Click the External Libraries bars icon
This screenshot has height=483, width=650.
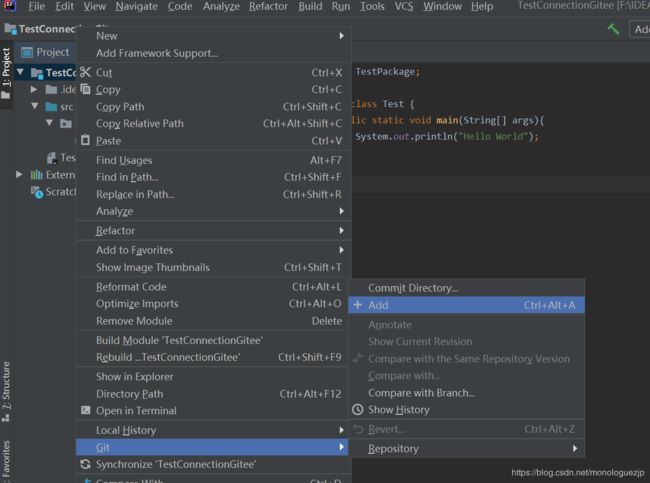pos(36,175)
